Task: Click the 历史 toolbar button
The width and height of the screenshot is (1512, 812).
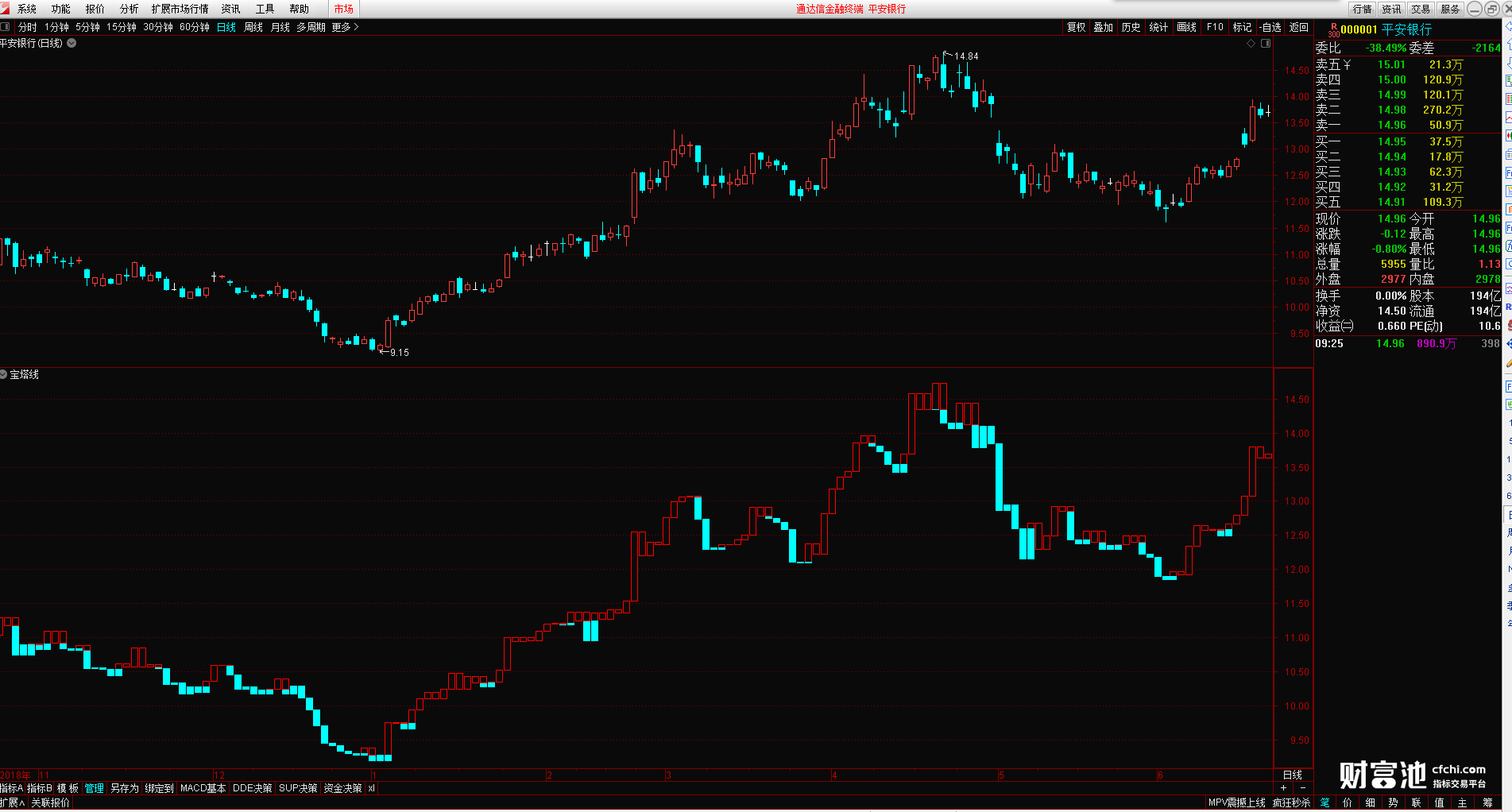Action: 1131,27
